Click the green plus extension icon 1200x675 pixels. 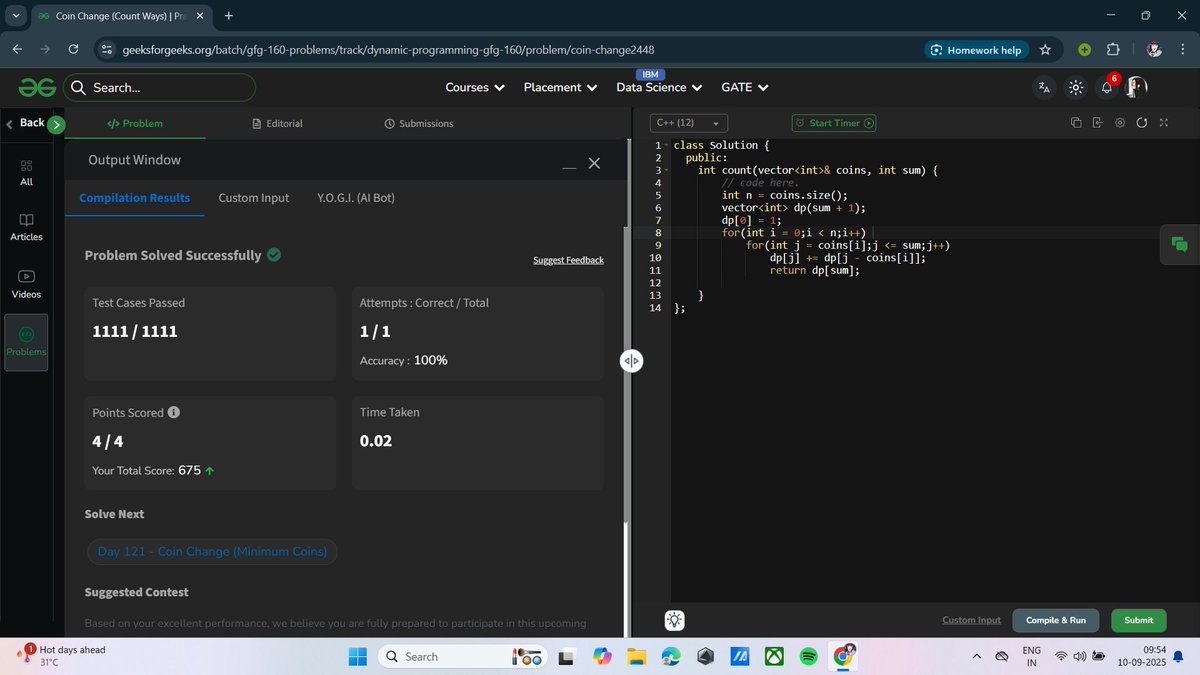pos(1085,49)
